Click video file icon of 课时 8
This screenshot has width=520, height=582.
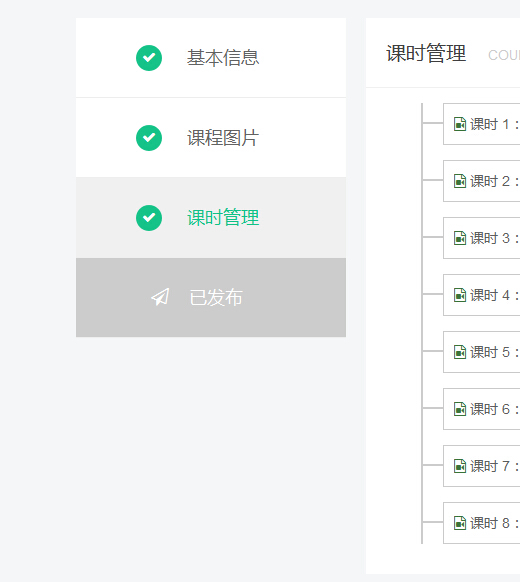point(460,523)
